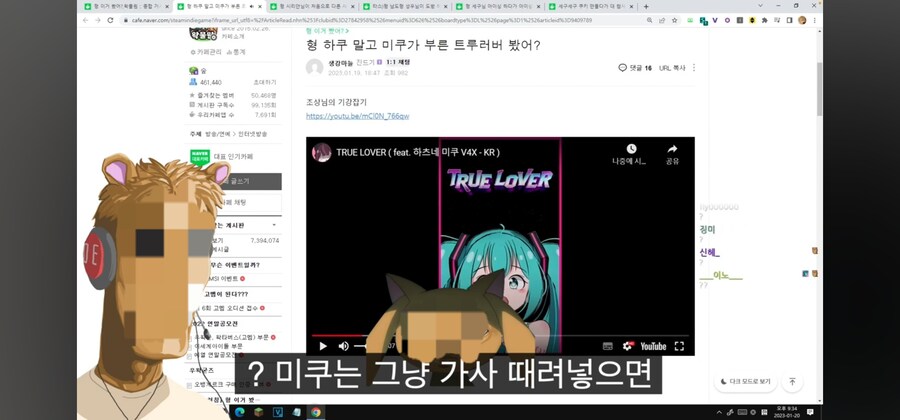900x420 pixels.
Task: Go back in Chrome
Action: click(86, 20)
